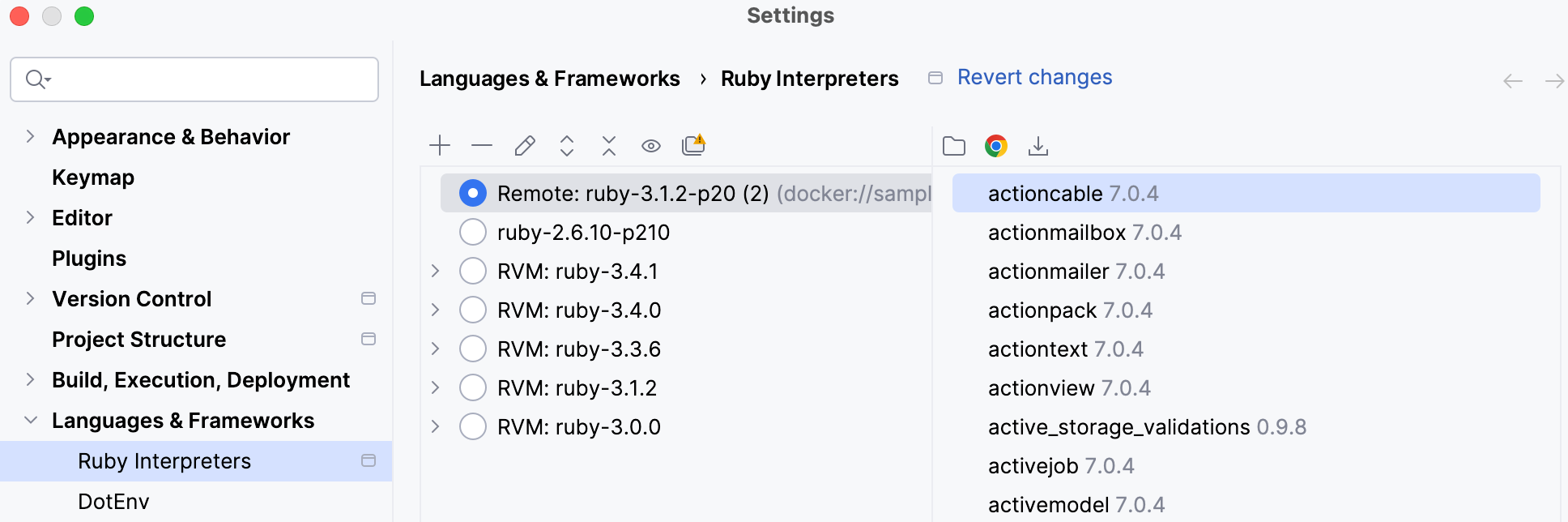The image size is (1568, 522).
Task: Open the gem's local directory via folder icon
Action: (x=953, y=145)
